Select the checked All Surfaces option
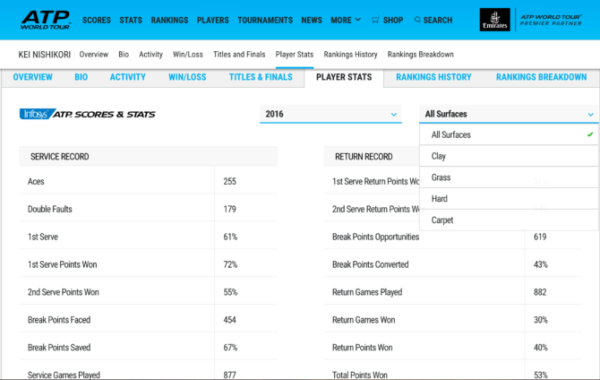This screenshot has height=380, width=600. 509,135
